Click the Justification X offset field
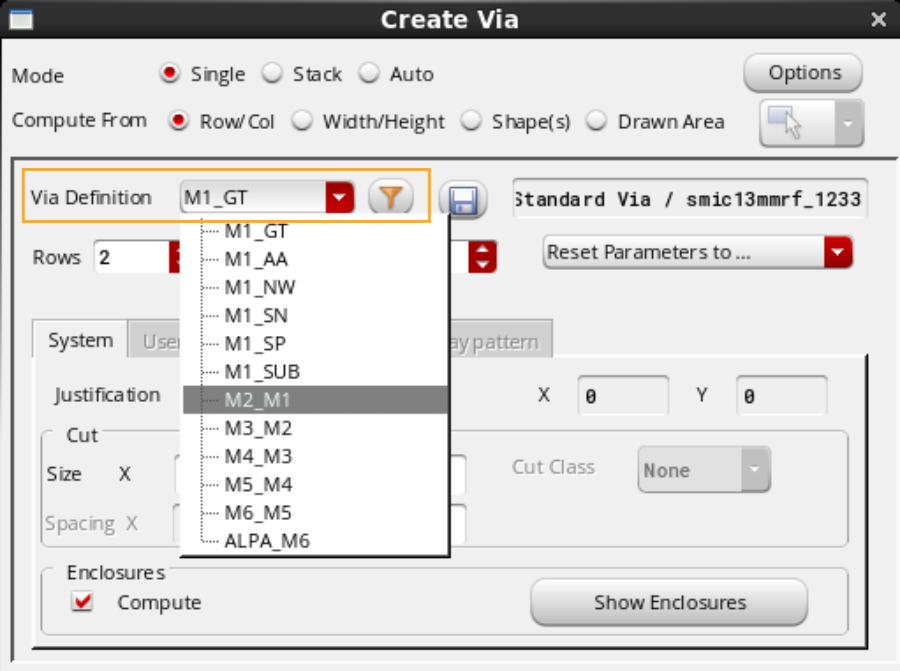The image size is (900, 671). click(623, 396)
